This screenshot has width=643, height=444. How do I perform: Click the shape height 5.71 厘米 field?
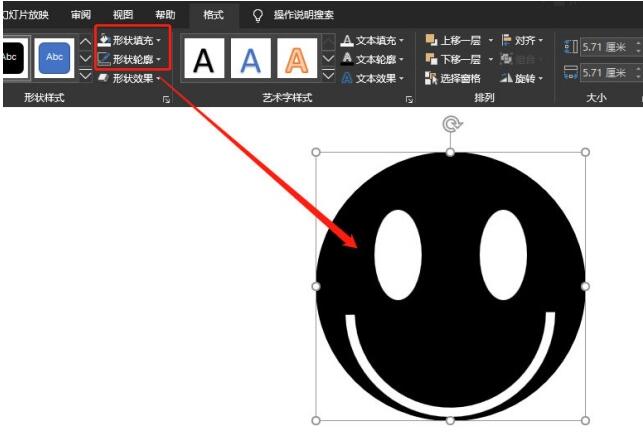[x=608, y=46]
